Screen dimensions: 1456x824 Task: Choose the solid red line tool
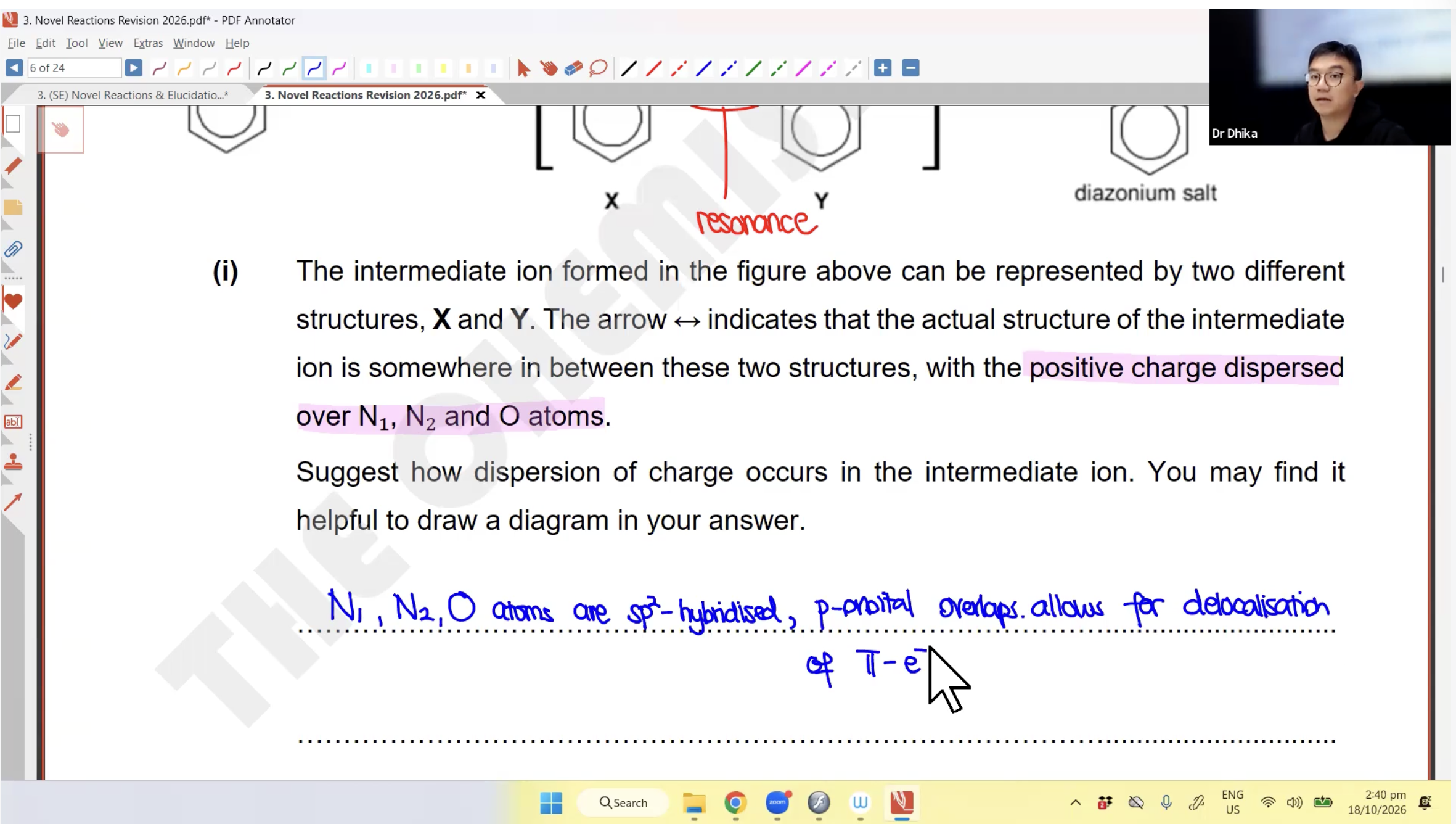click(x=653, y=68)
